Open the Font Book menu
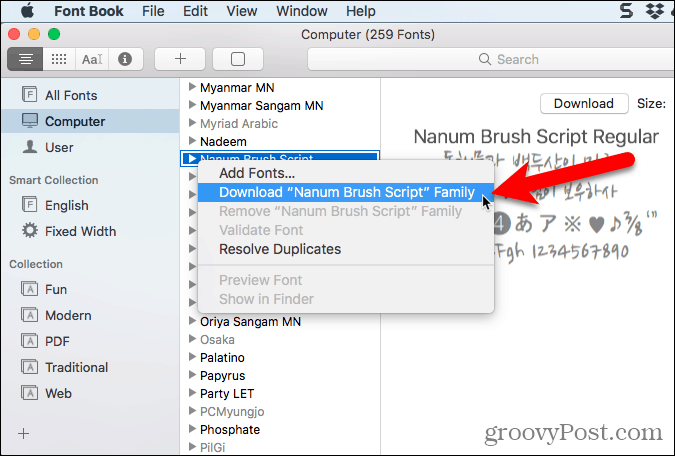Image resolution: width=675 pixels, height=456 pixels. [89, 11]
